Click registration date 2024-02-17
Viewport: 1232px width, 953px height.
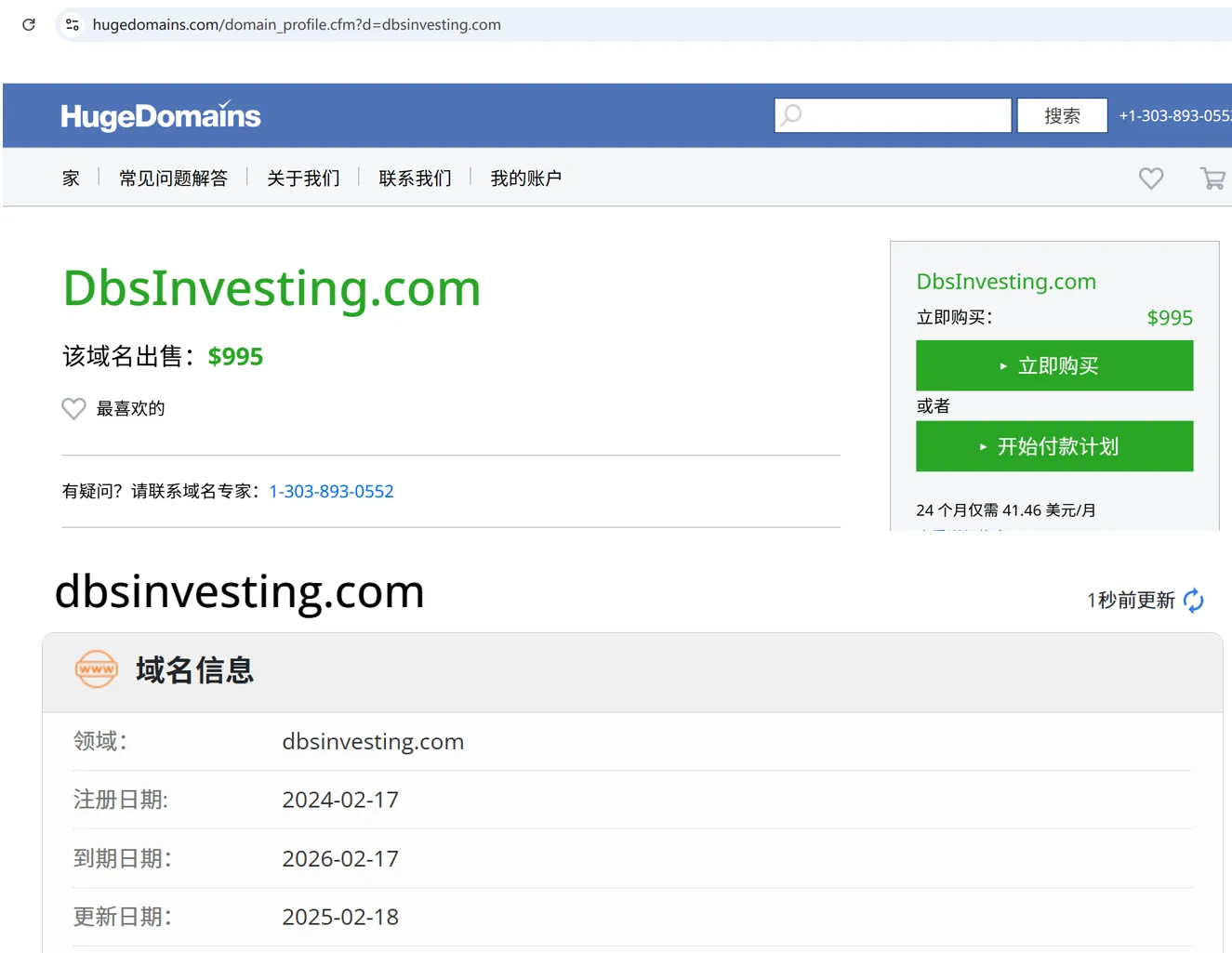[x=340, y=800]
